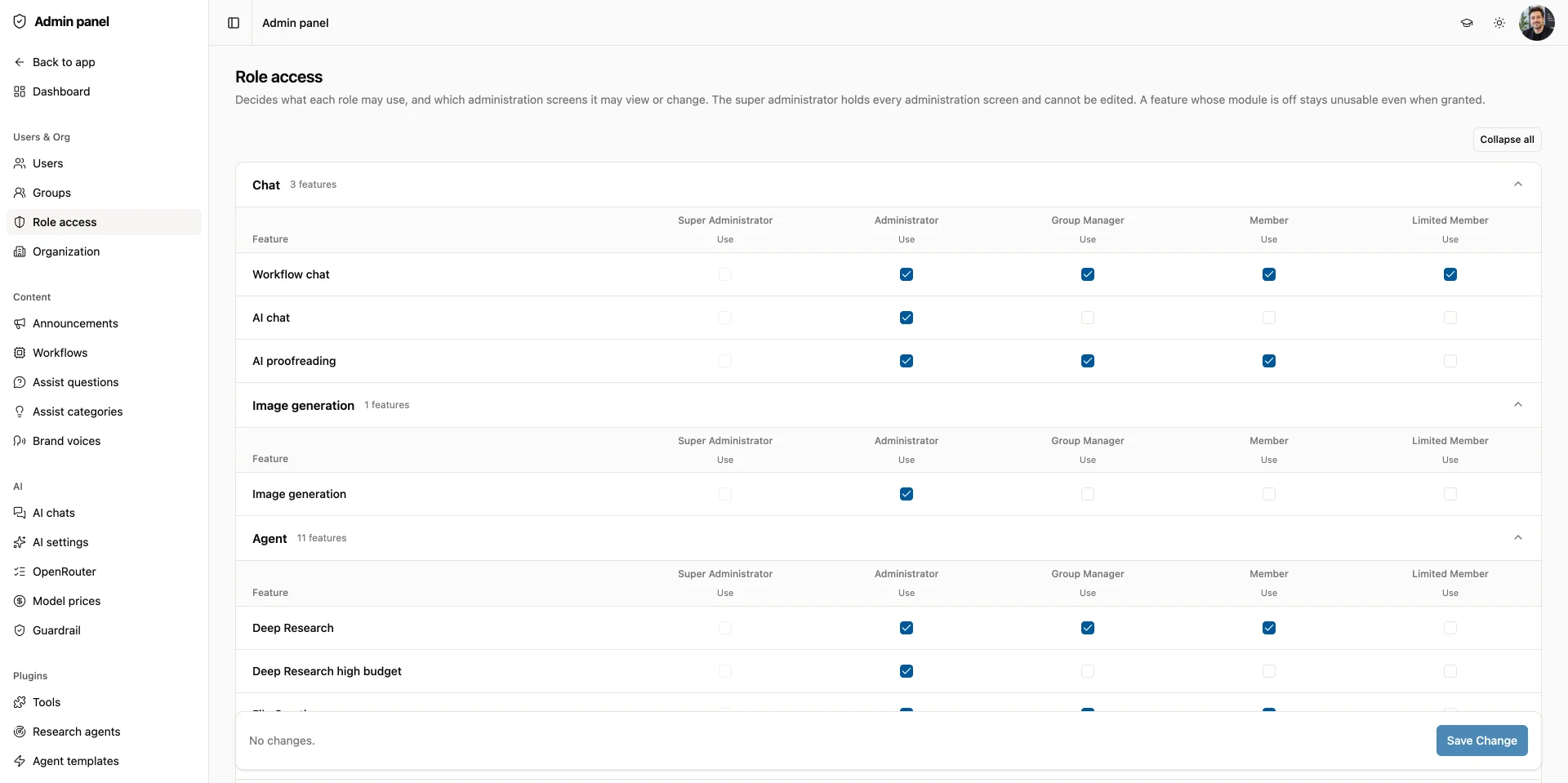Click the Deep Research high budget row label
The height and width of the screenshot is (783, 1568).
point(327,671)
